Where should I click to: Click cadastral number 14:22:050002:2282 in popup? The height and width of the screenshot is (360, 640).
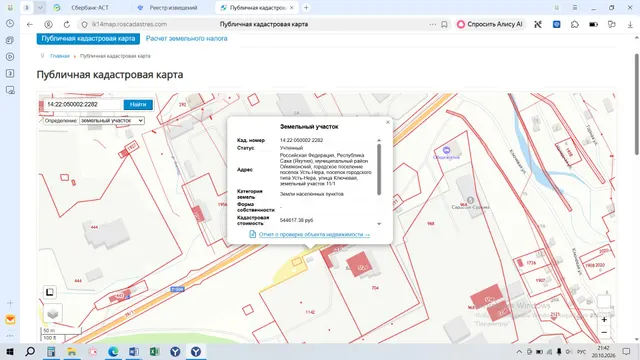[x=301, y=140]
